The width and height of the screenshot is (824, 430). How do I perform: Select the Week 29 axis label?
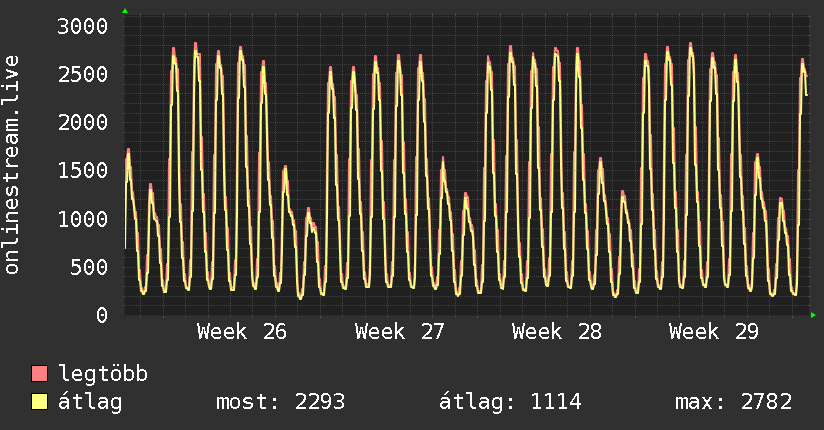[x=714, y=332]
